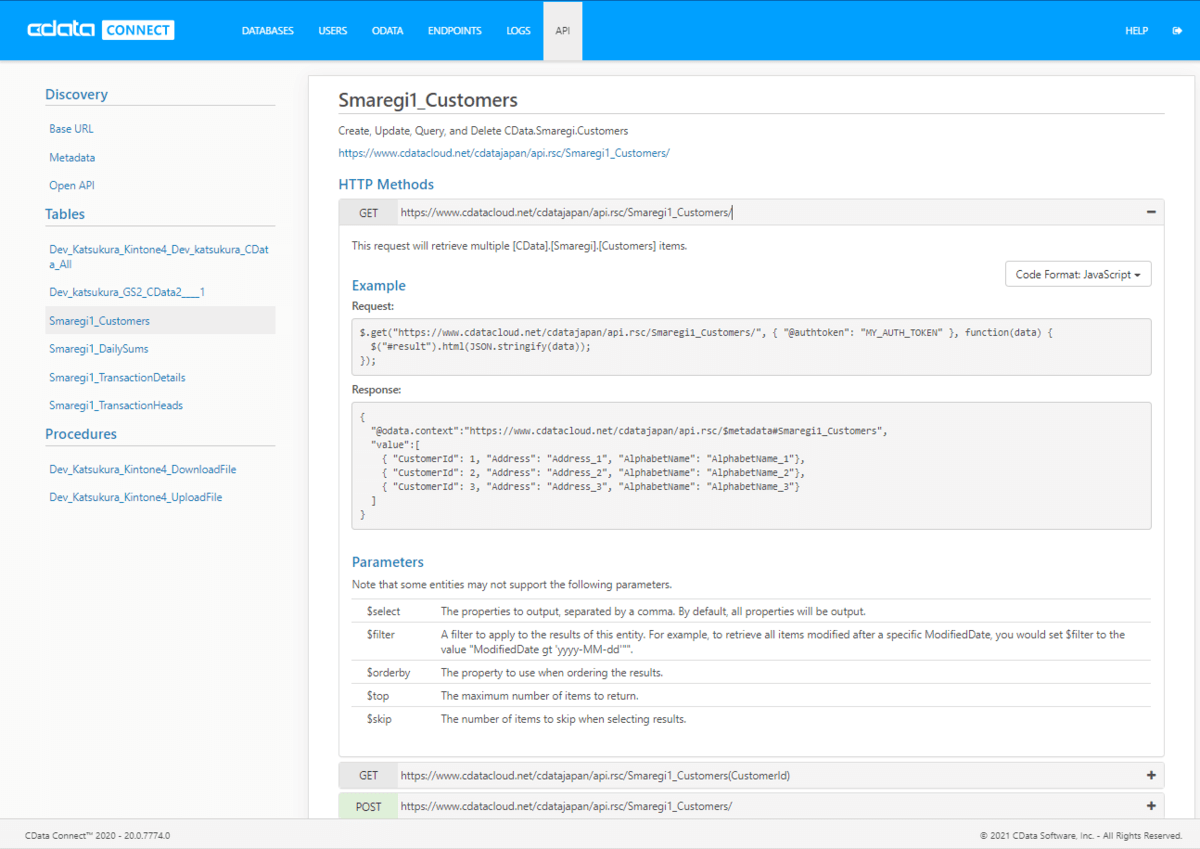Screen dimensions: 1200x849
Task: Click Help in the top bar
Action: click(1136, 31)
